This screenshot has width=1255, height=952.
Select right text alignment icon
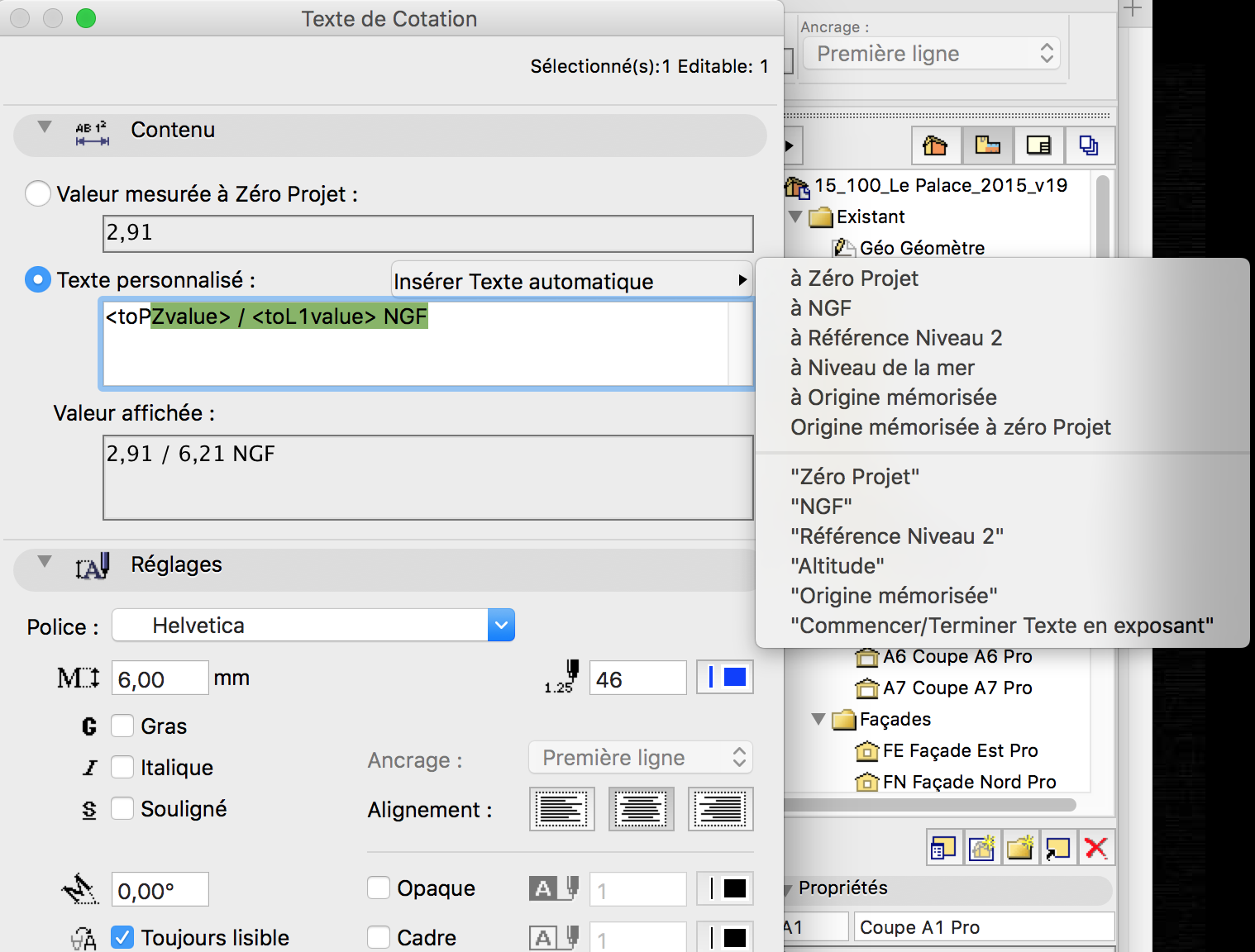[721, 809]
